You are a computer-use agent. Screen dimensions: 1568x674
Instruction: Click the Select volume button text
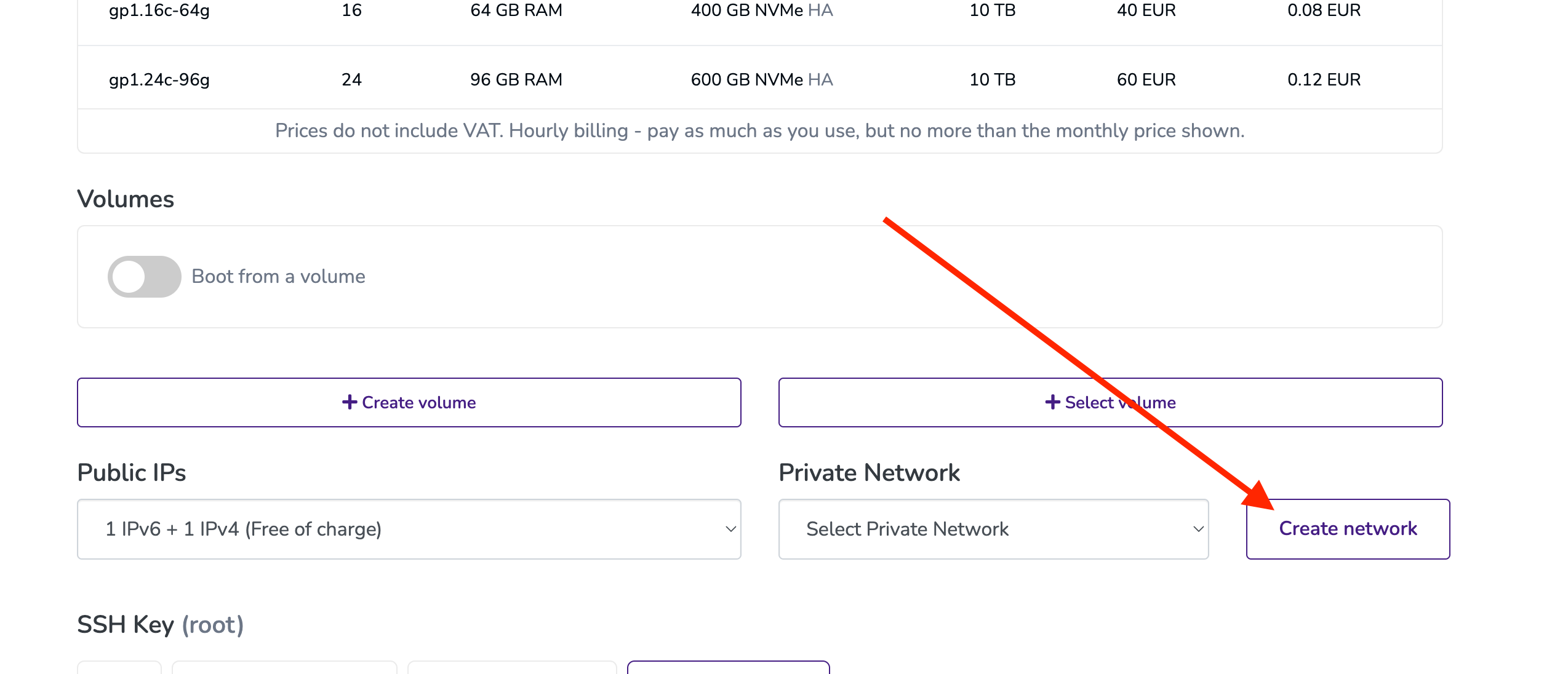(x=1120, y=403)
